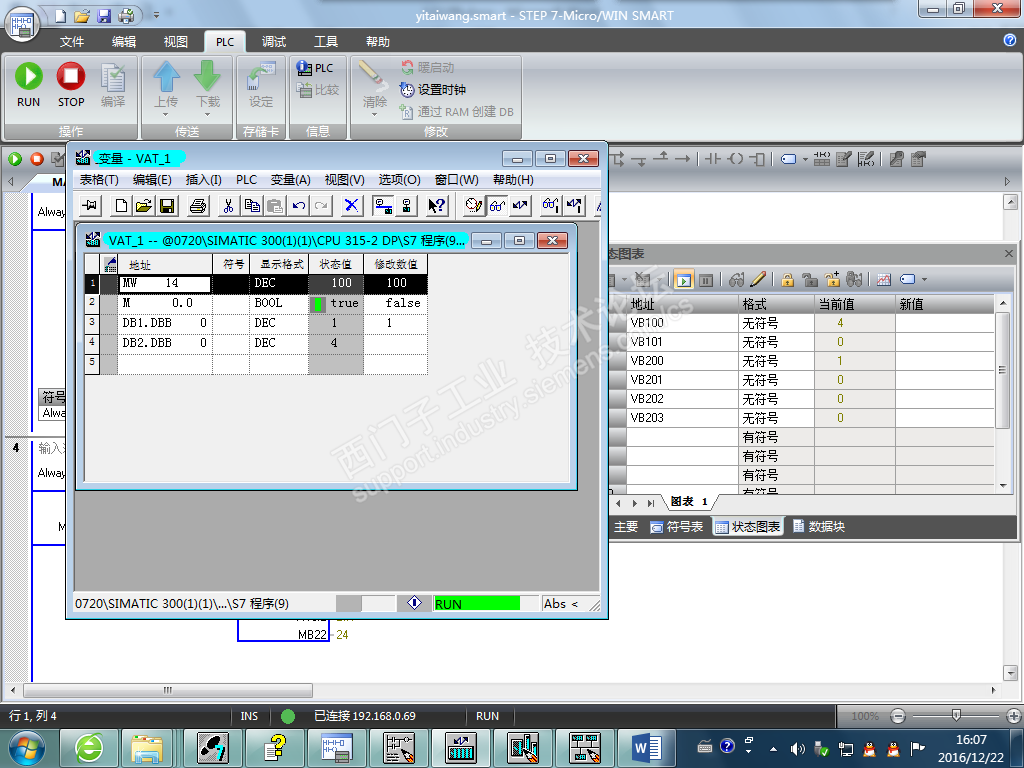Expand the 上传 dropdown arrow below upload

coord(166,115)
